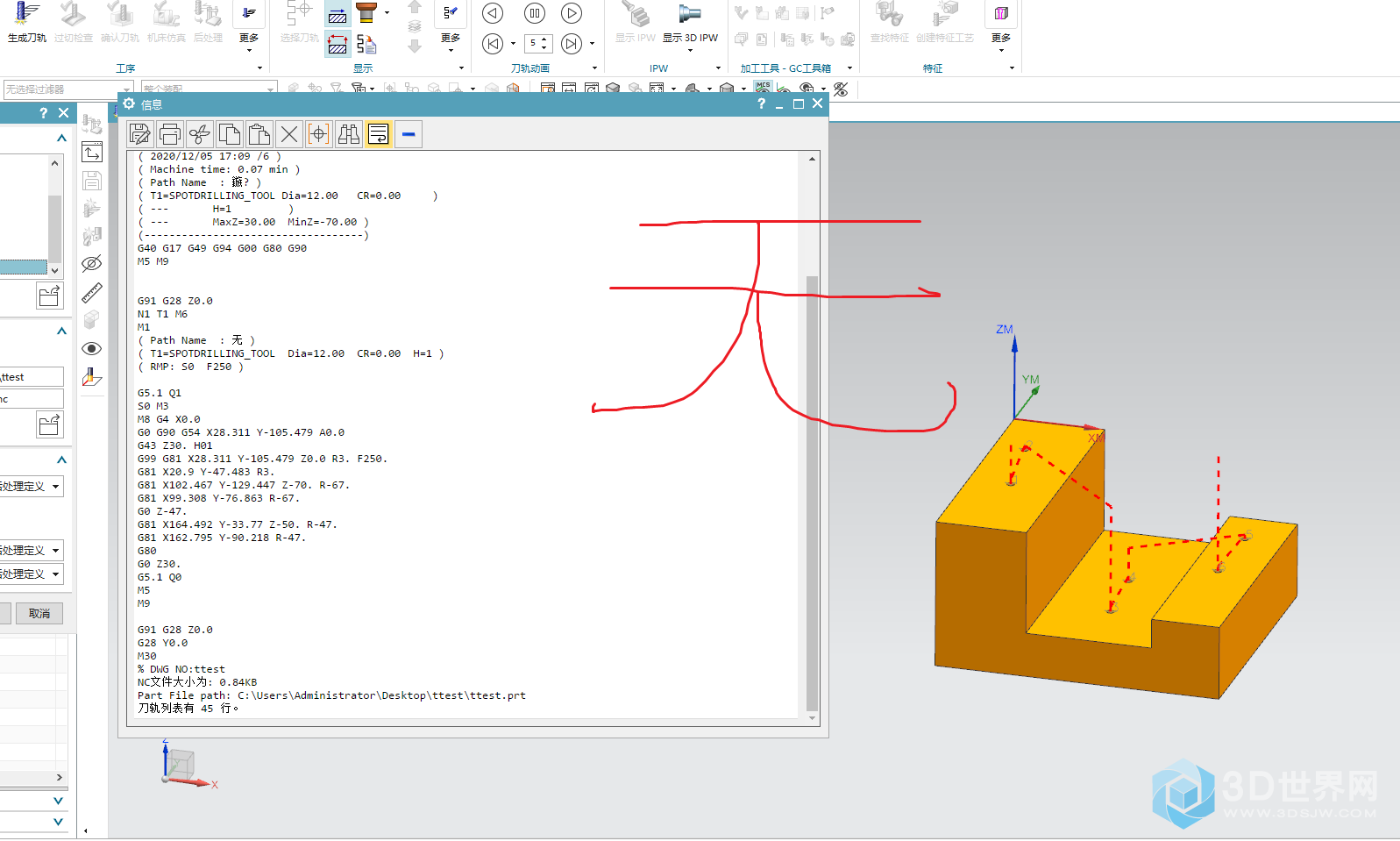
Task: Click the IPW group label
Action: pyautogui.click(x=658, y=68)
